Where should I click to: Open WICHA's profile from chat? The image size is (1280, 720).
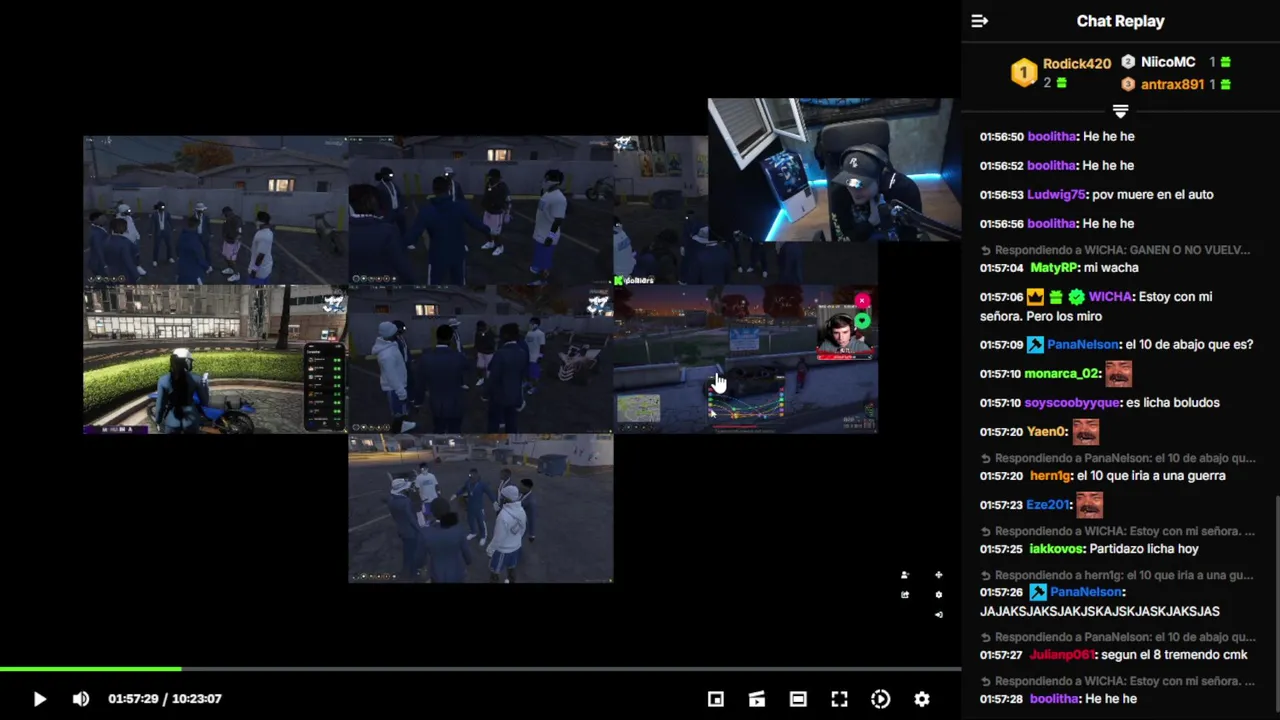pos(1110,297)
